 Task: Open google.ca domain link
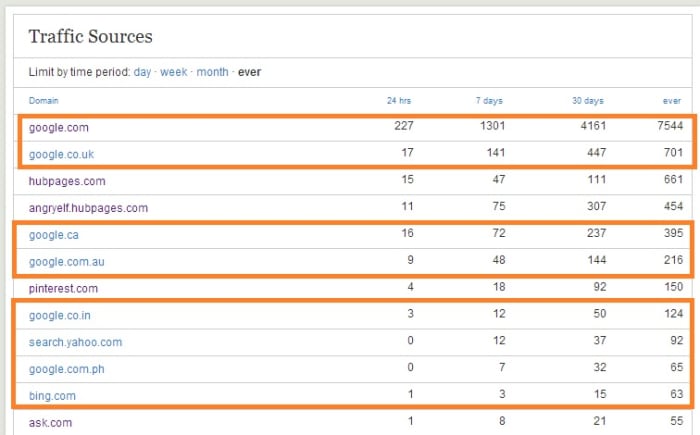coord(54,235)
